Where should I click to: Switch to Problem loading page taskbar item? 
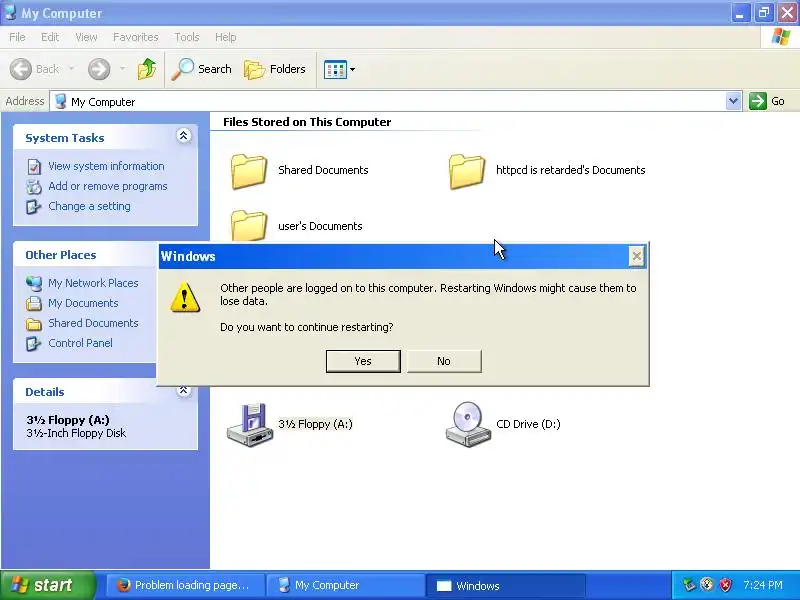pos(185,585)
